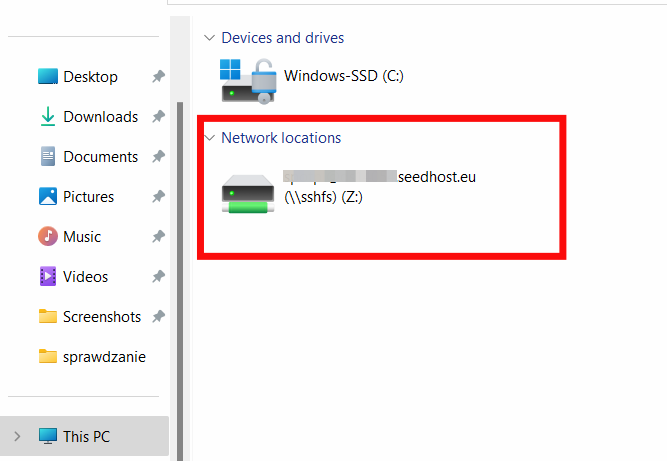Unpin Desktop using its pin icon
Screen dimensions: 667x461
[x=158, y=77]
